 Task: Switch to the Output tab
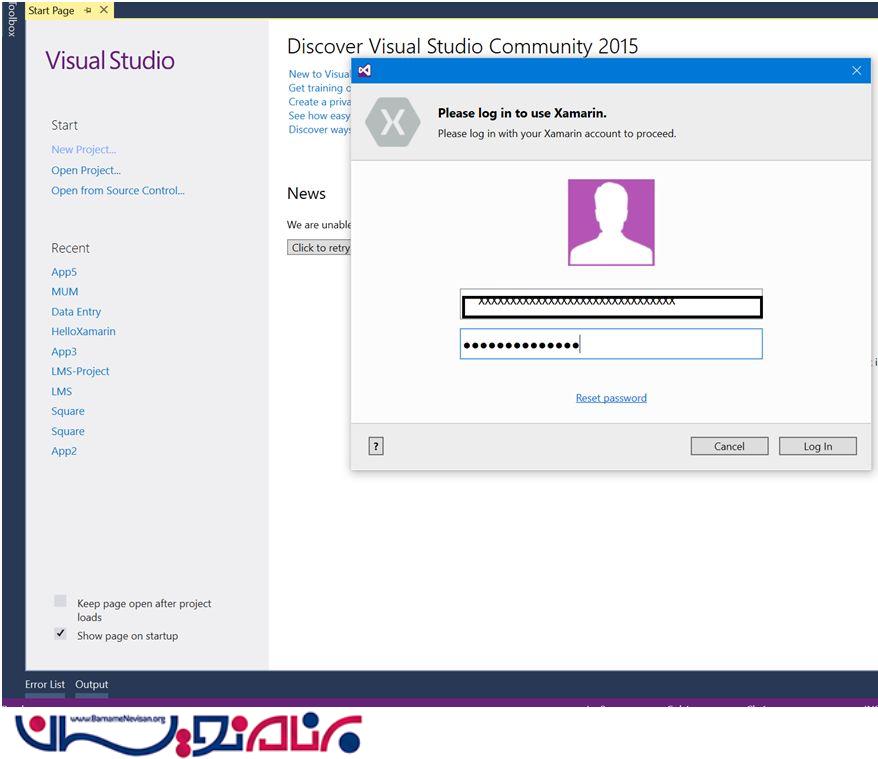pyautogui.click(x=92, y=685)
